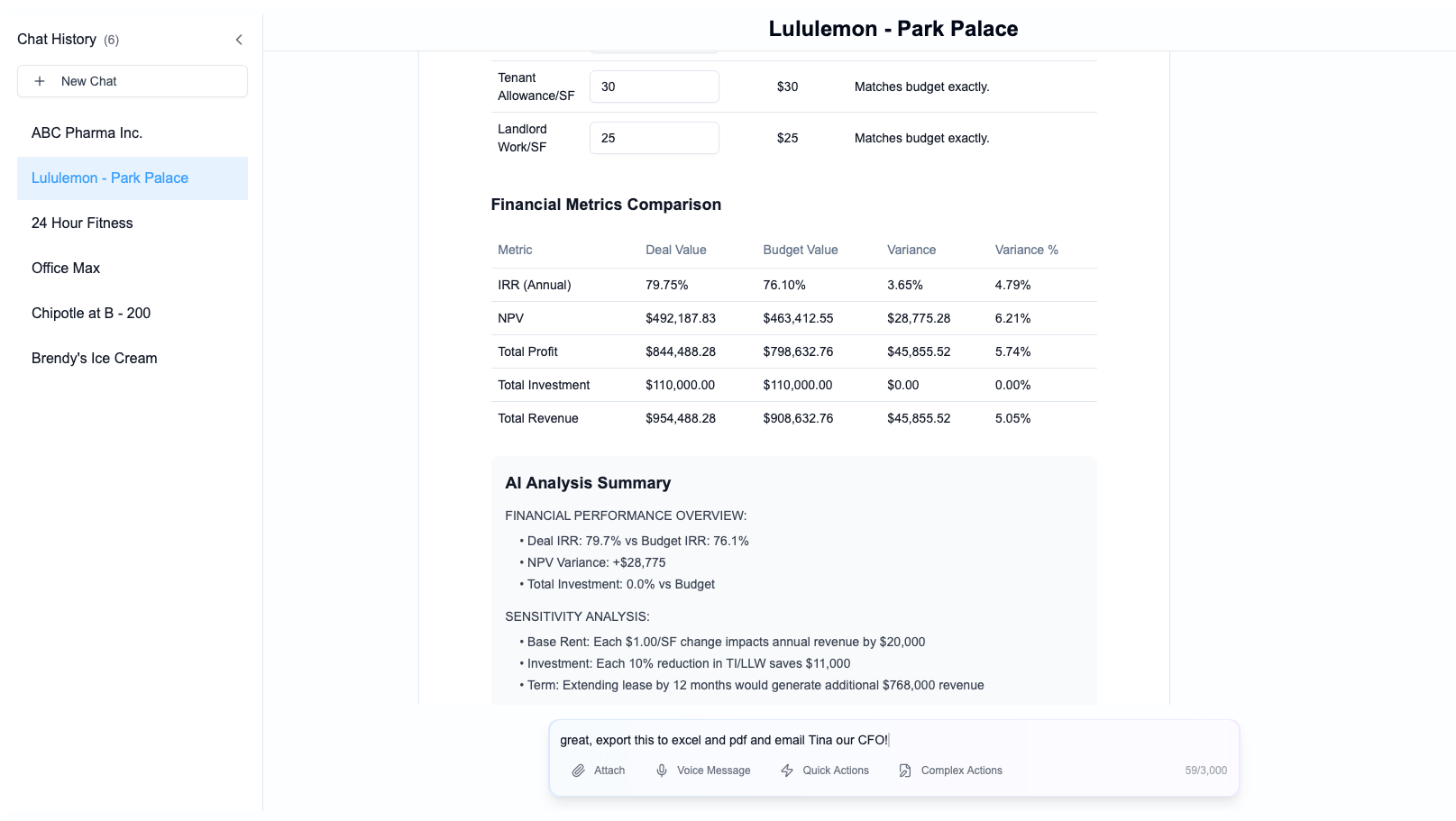The width and height of the screenshot is (1456, 821).
Task: Edit the Tenant Allowance/SF input field
Action: click(655, 87)
